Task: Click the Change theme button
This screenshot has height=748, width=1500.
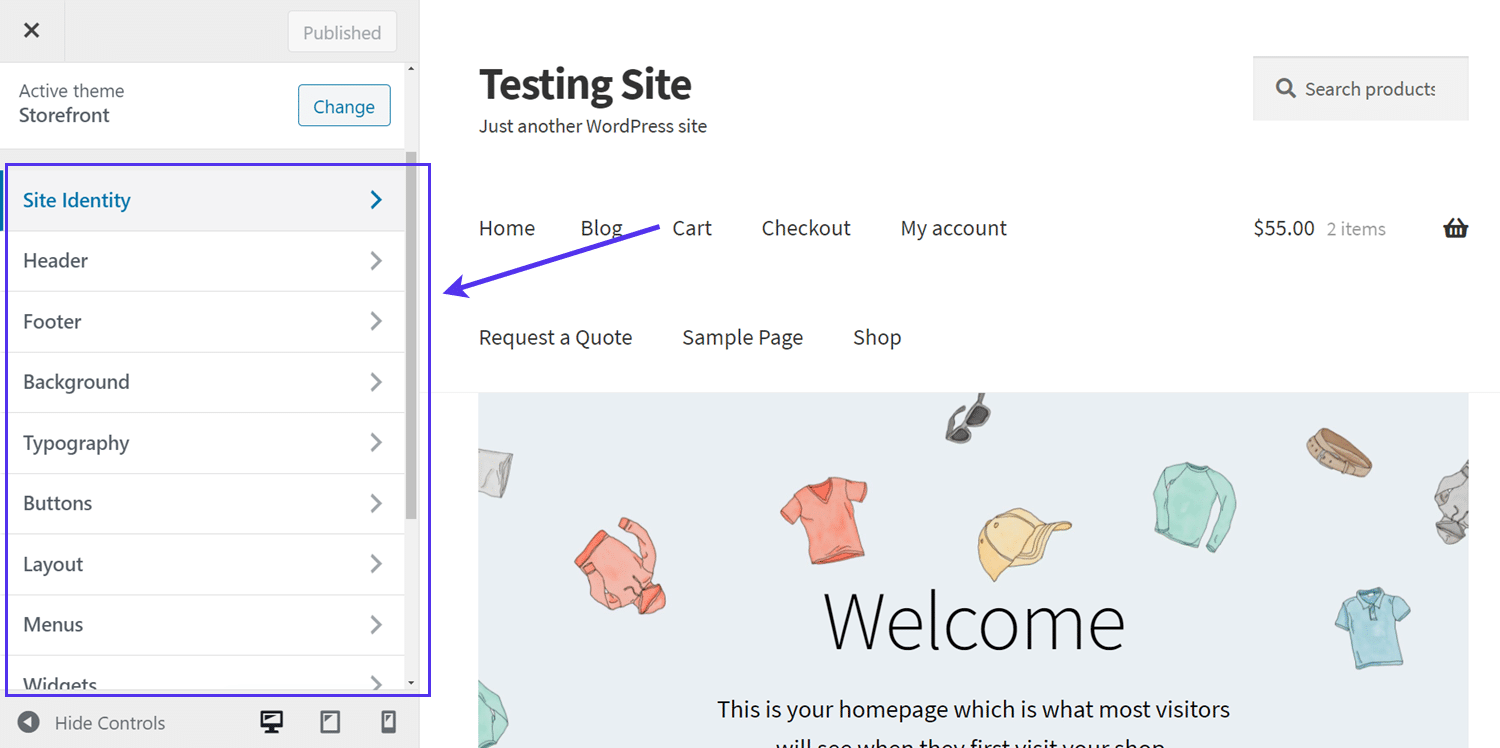Action: 344,105
